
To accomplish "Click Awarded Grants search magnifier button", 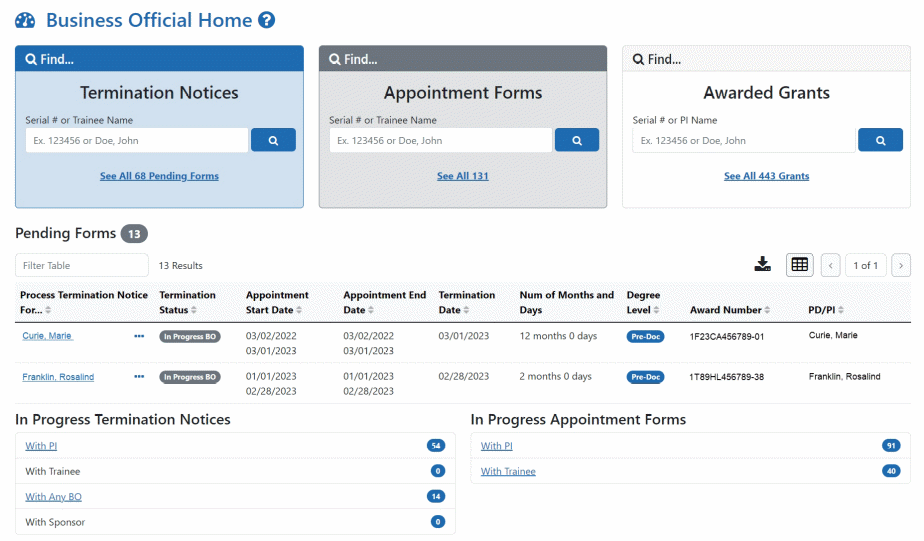I will pyautogui.click(x=880, y=140).
